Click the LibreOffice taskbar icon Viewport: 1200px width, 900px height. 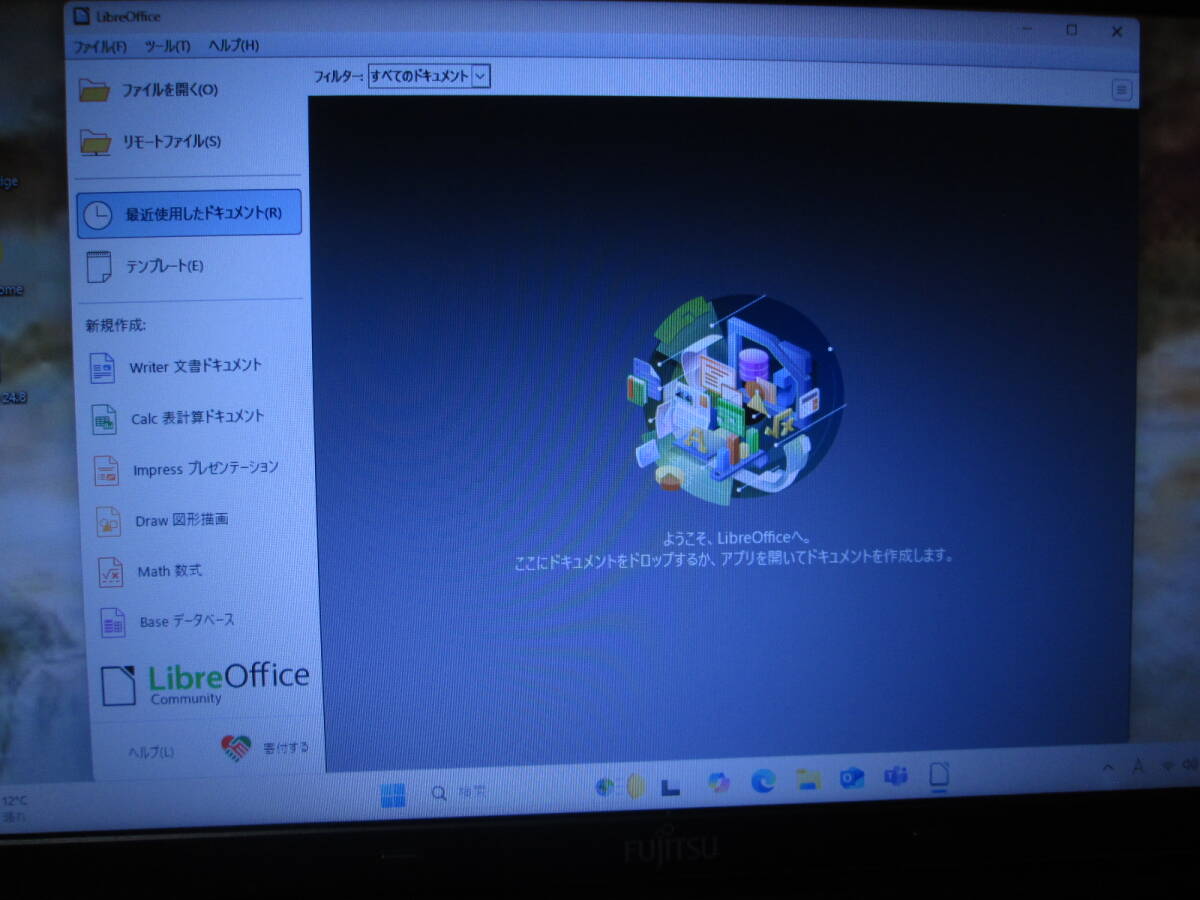[939, 775]
